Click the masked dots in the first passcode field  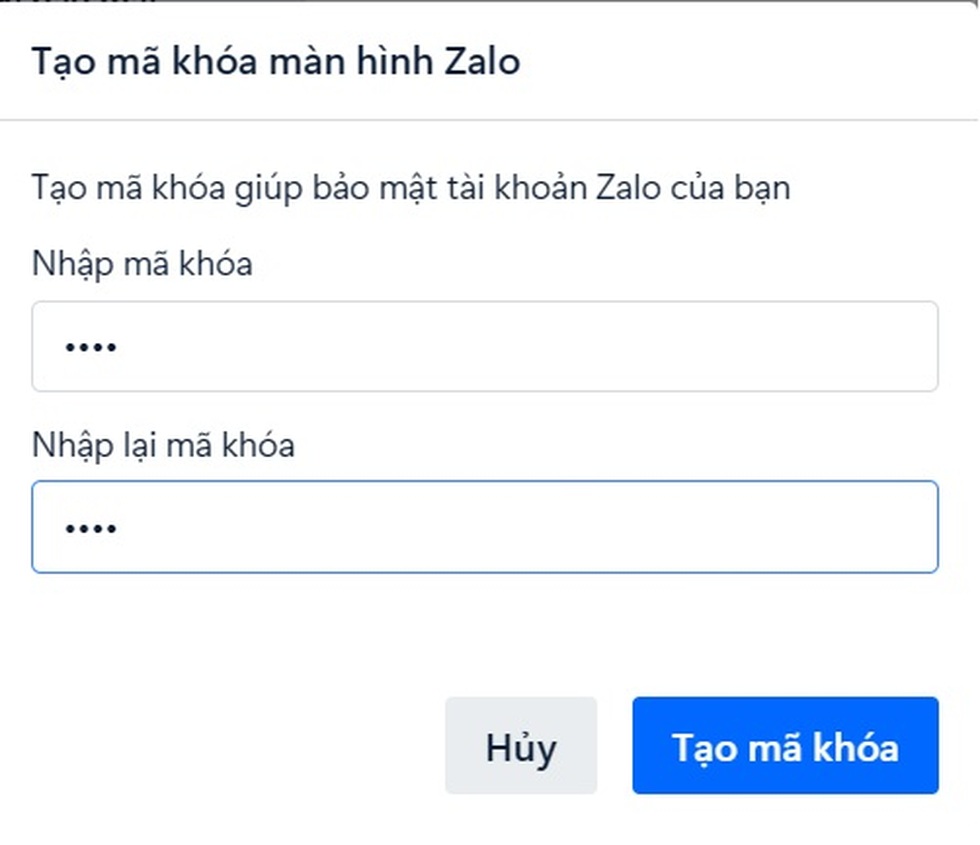point(91,347)
